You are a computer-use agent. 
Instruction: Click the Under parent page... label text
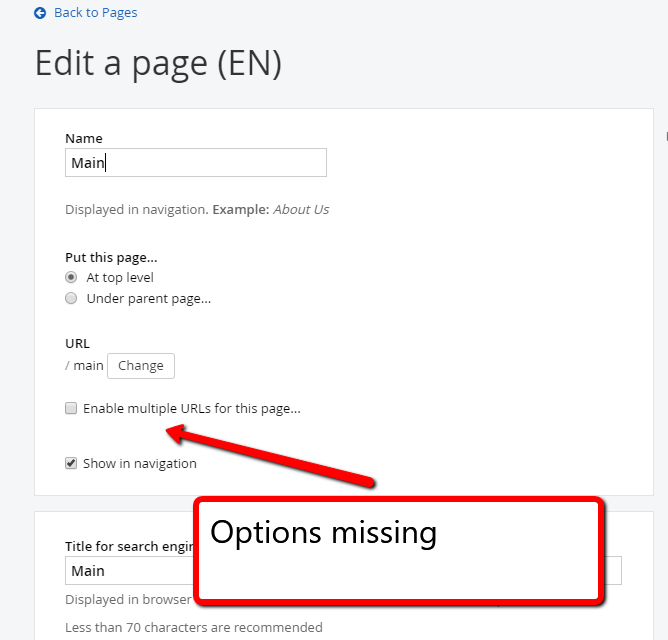tap(149, 299)
